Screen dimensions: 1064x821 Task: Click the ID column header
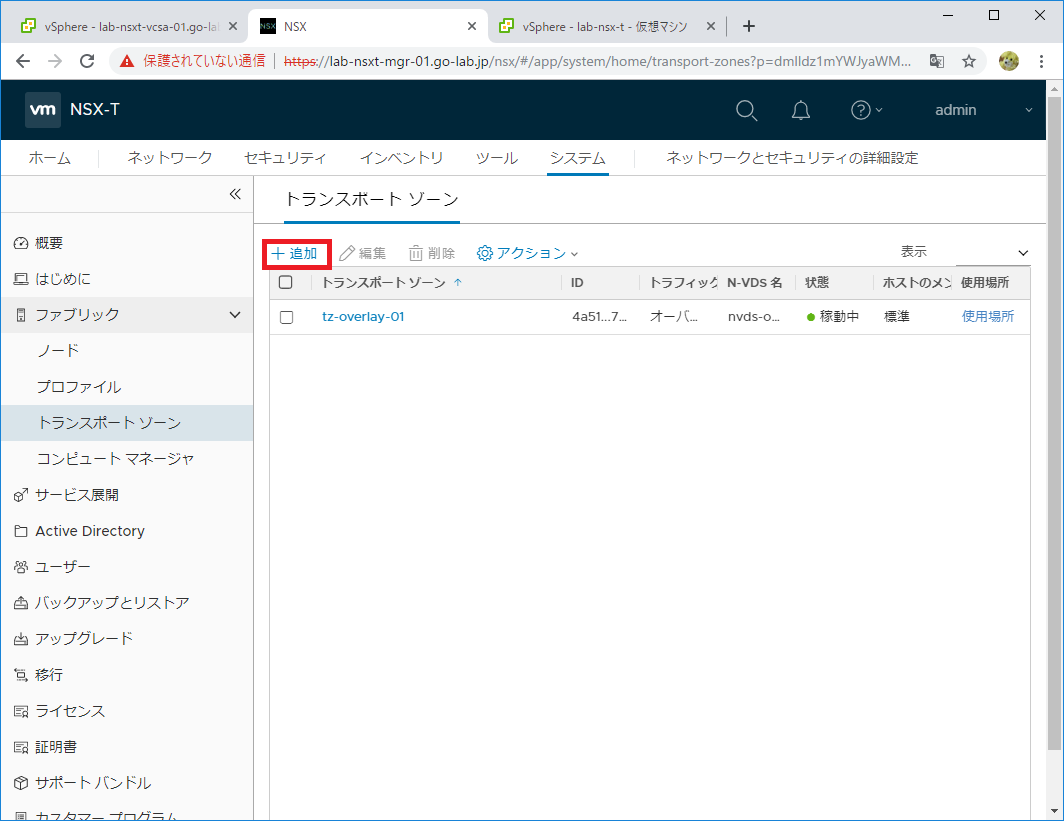click(x=577, y=282)
